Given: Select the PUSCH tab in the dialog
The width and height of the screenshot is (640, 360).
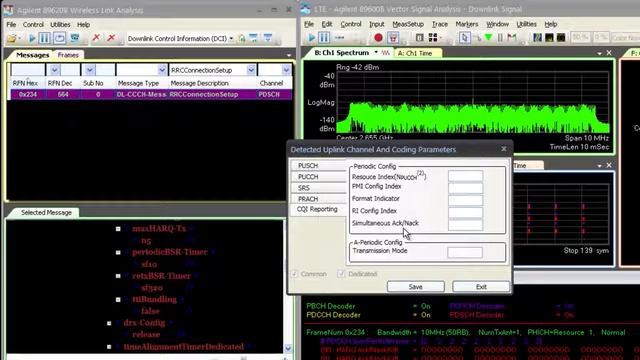Looking at the screenshot, I should (x=318, y=165).
